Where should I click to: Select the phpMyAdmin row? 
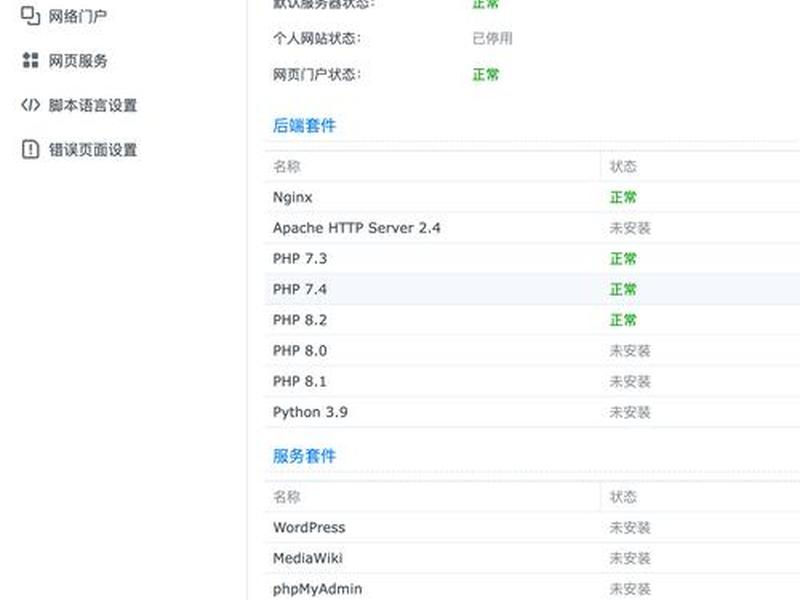pyautogui.click(x=532, y=589)
